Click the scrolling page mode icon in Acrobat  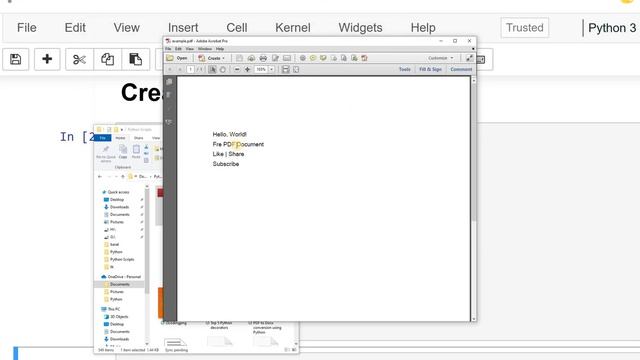point(286,69)
